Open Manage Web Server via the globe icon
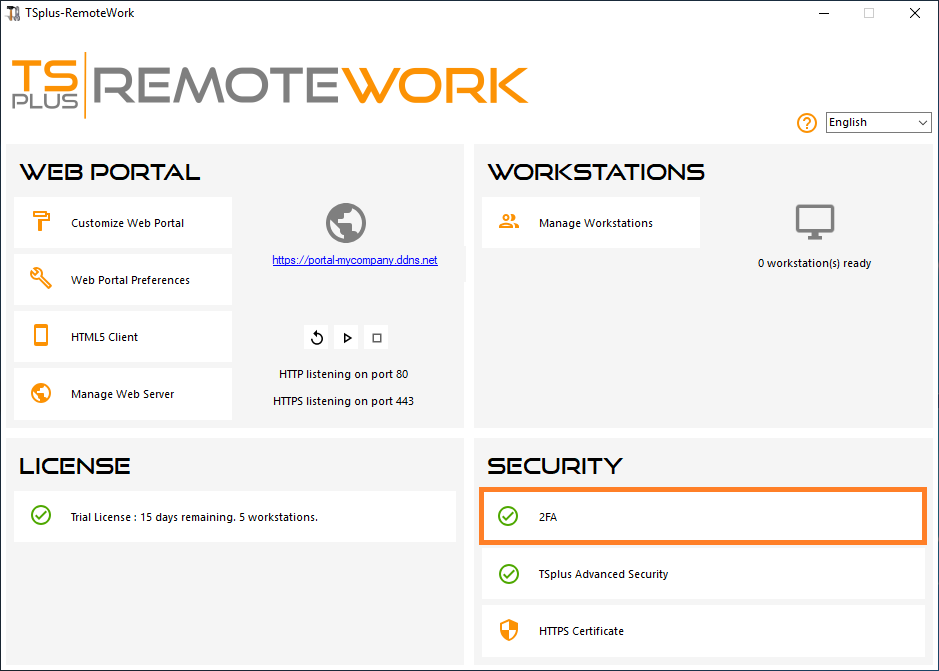This screenshot has width=939, height=671. 41,393
